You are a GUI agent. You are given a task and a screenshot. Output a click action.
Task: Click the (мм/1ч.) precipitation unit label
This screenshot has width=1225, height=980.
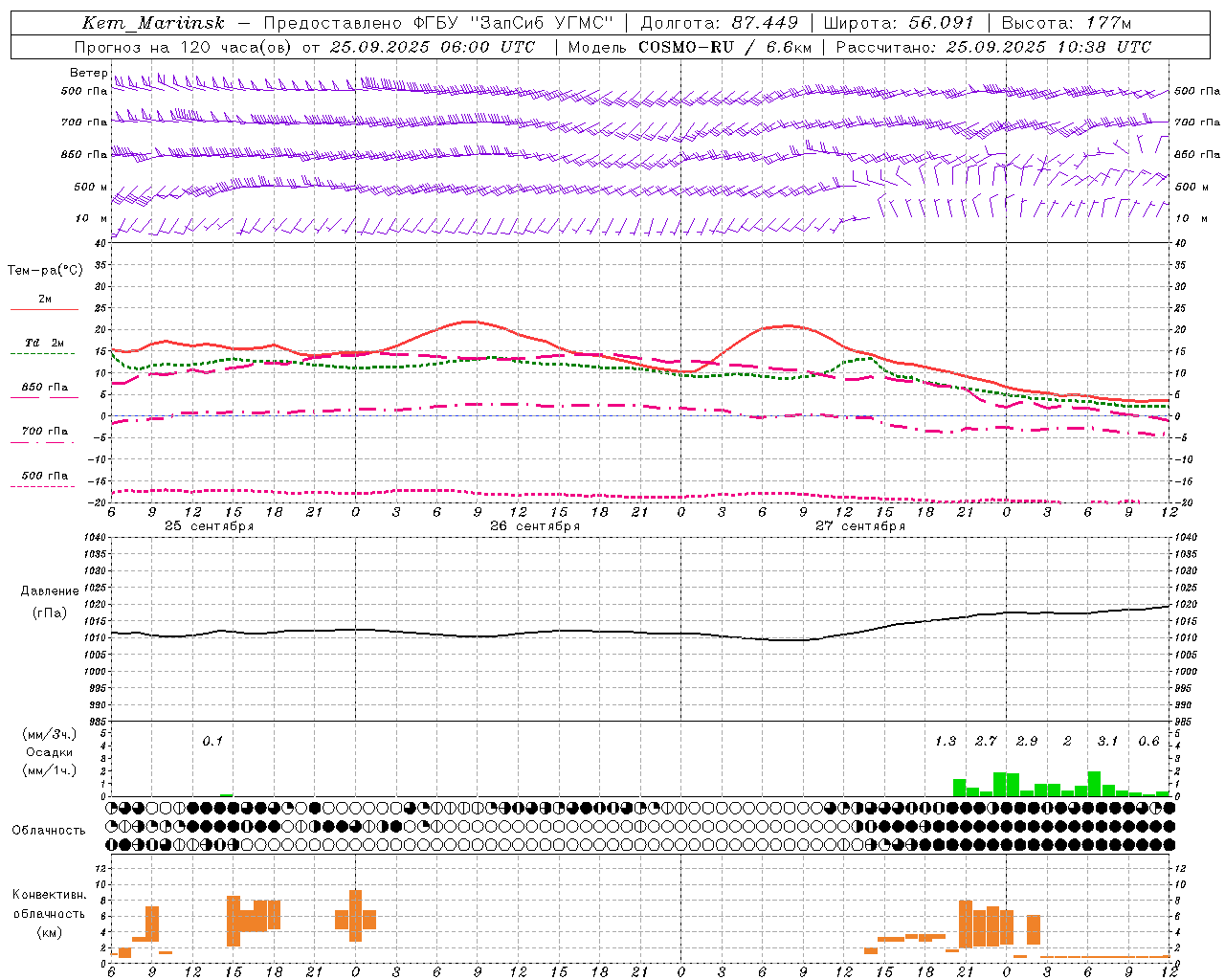pyautogui.click(x=50, y=770)
